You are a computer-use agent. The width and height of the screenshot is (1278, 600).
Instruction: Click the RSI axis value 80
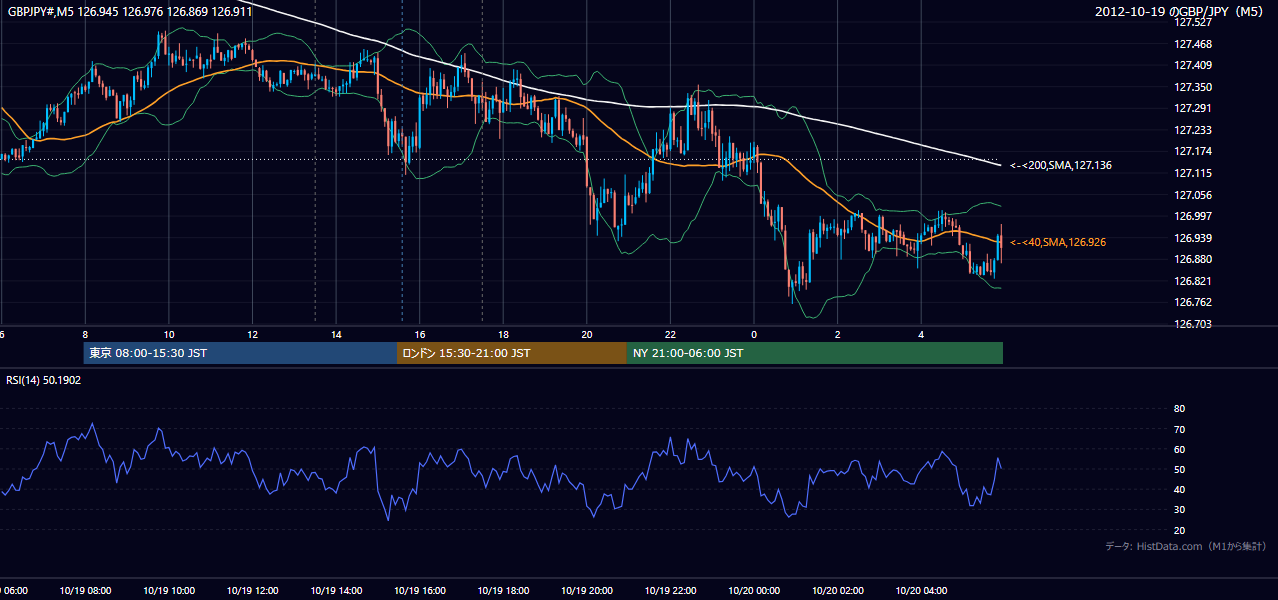[1179, 409]
